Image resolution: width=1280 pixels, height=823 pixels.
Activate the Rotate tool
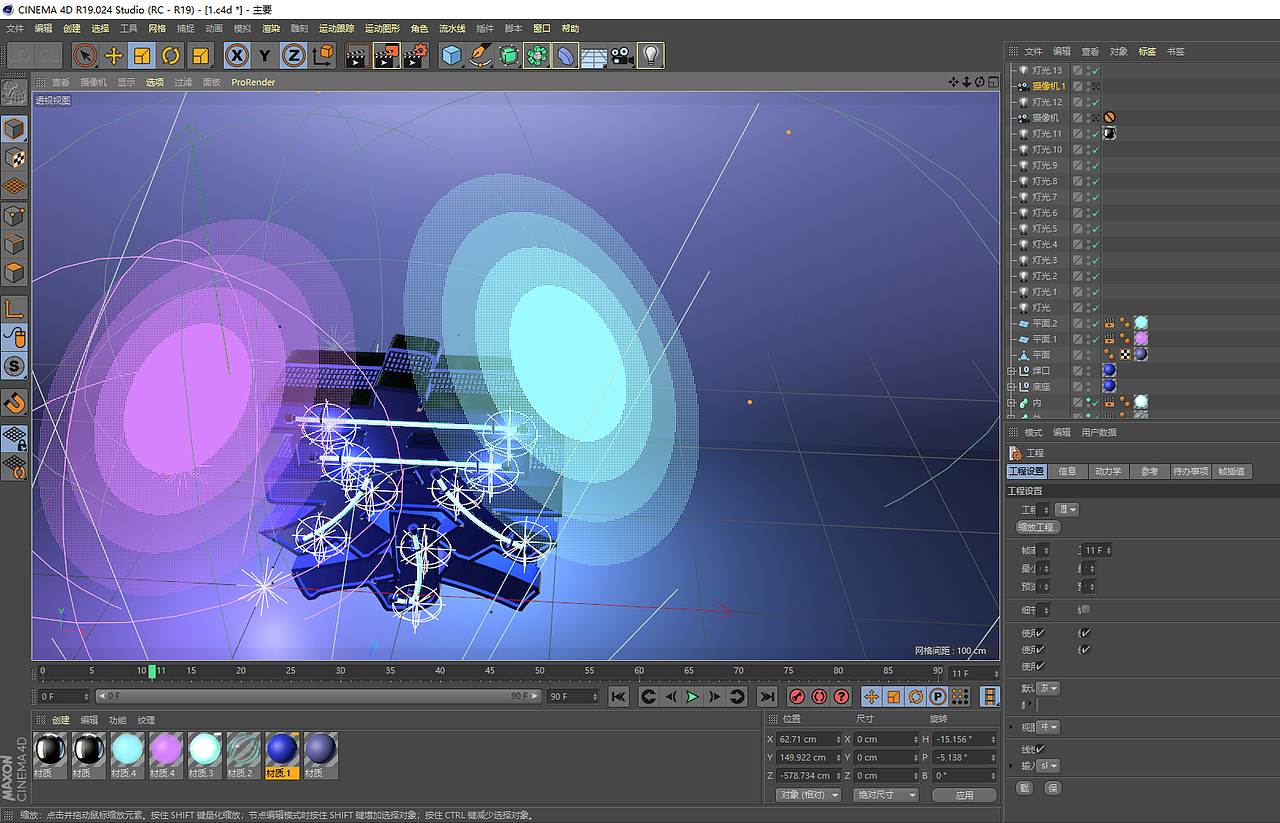(x=171, y=56)
